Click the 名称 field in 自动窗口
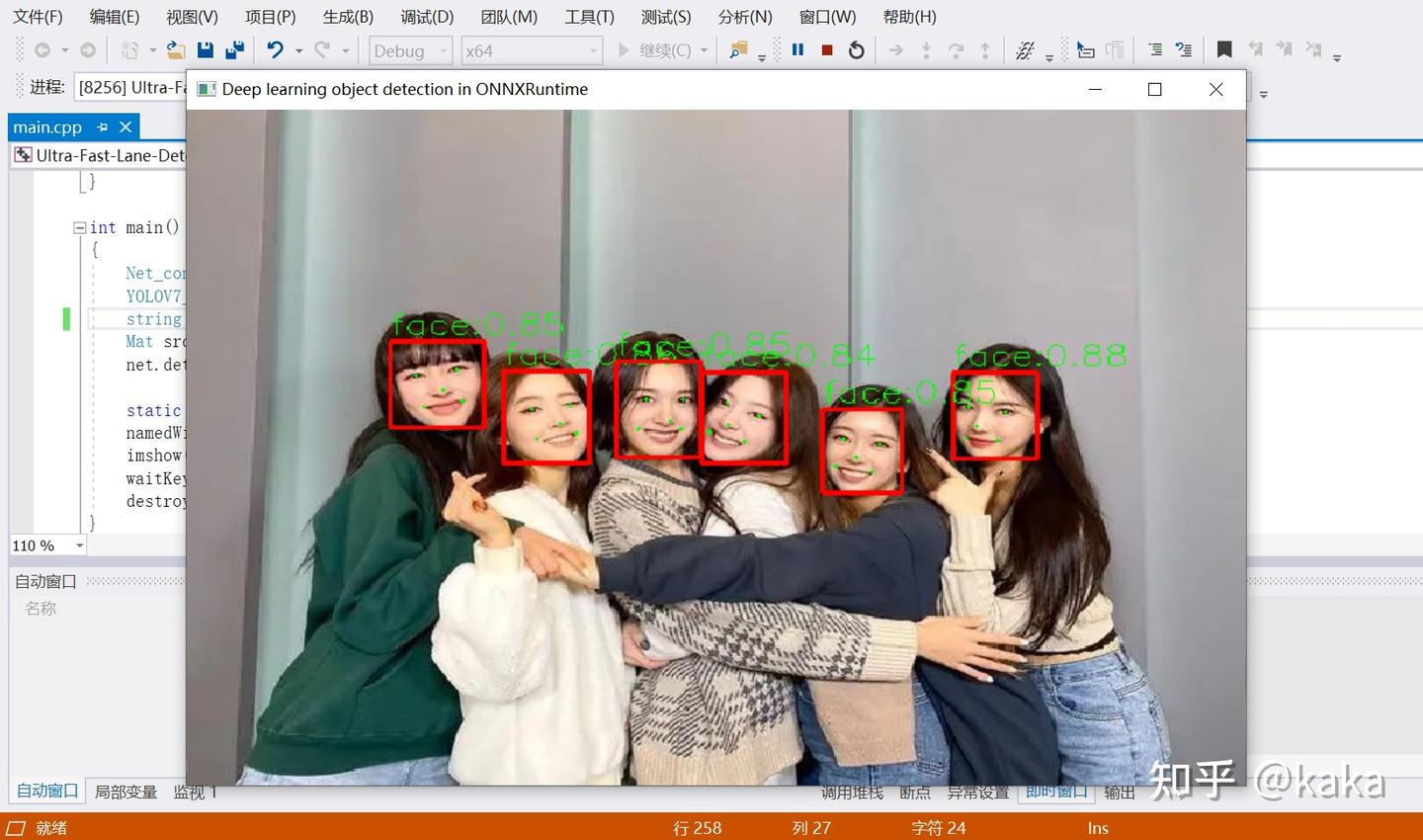This screenshot has height=840, width=1423. (41, 607)
